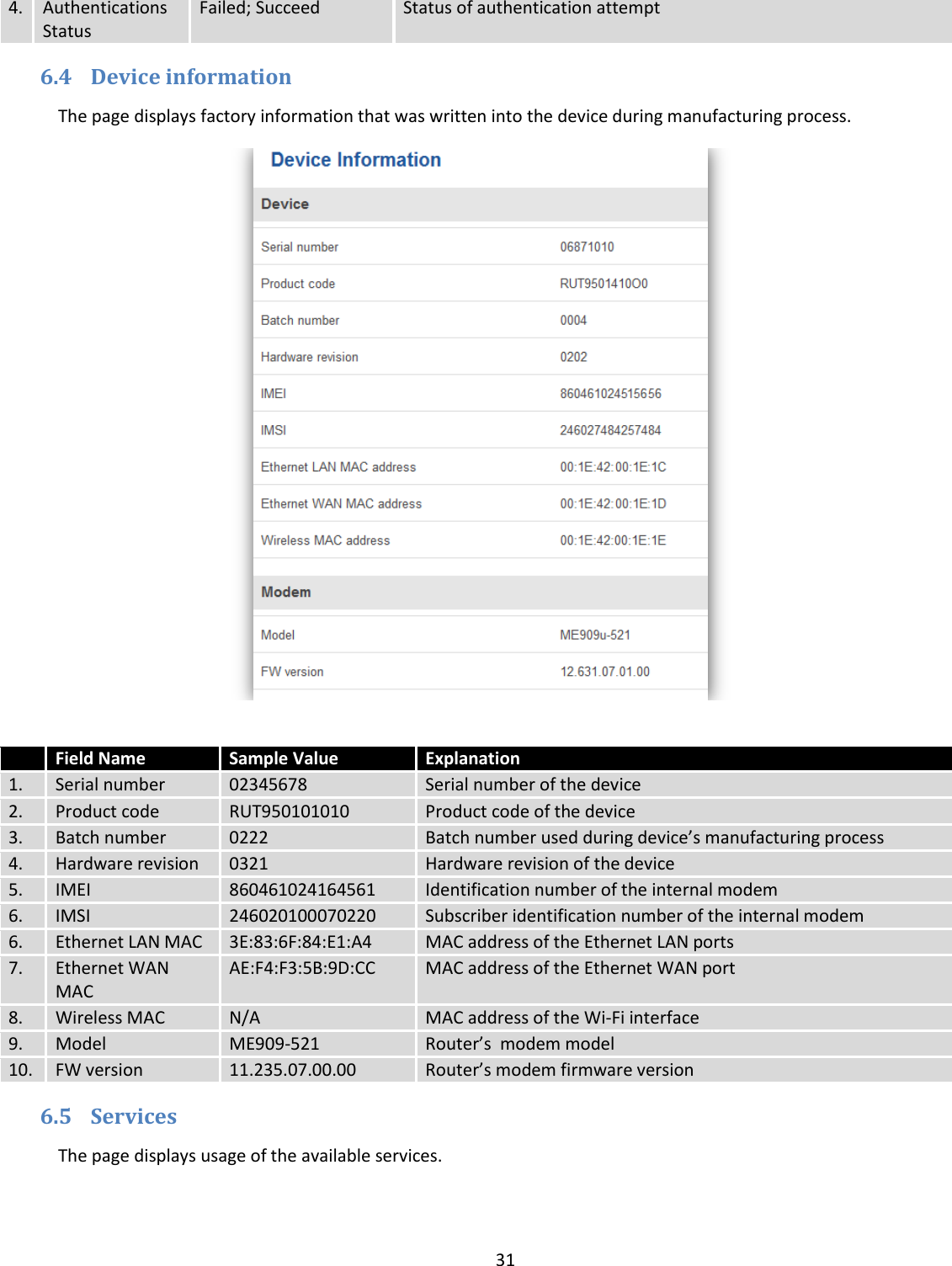The image size is (952, 1266).
Task: Click the Hardware revision value 0202
Action: pos(572,355)
